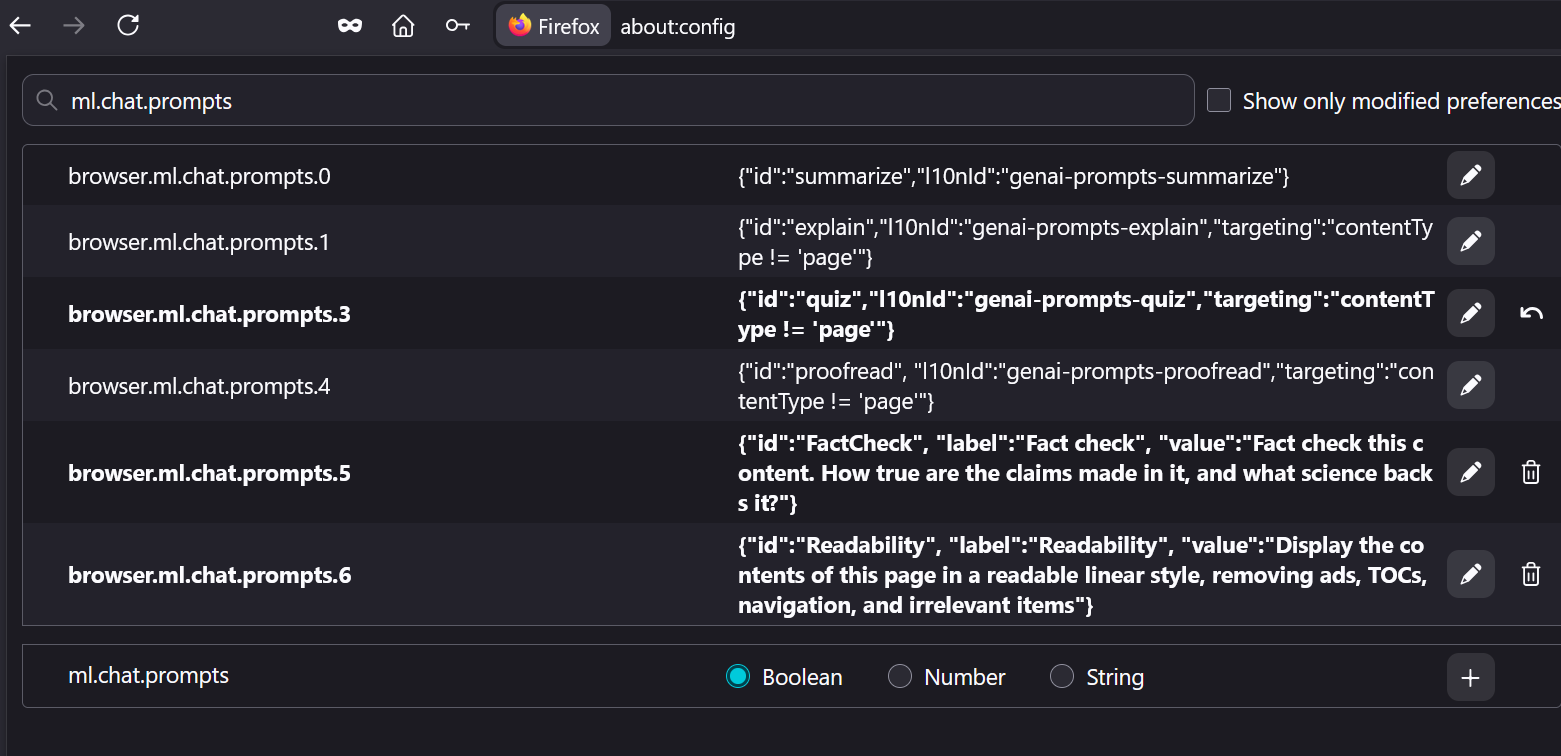Select the browser.ml.chat.prompts.4 preference name
Image resolution: width=1561 pixels, height=756 pixels.
pyautogui.click(x=199, y=386)
